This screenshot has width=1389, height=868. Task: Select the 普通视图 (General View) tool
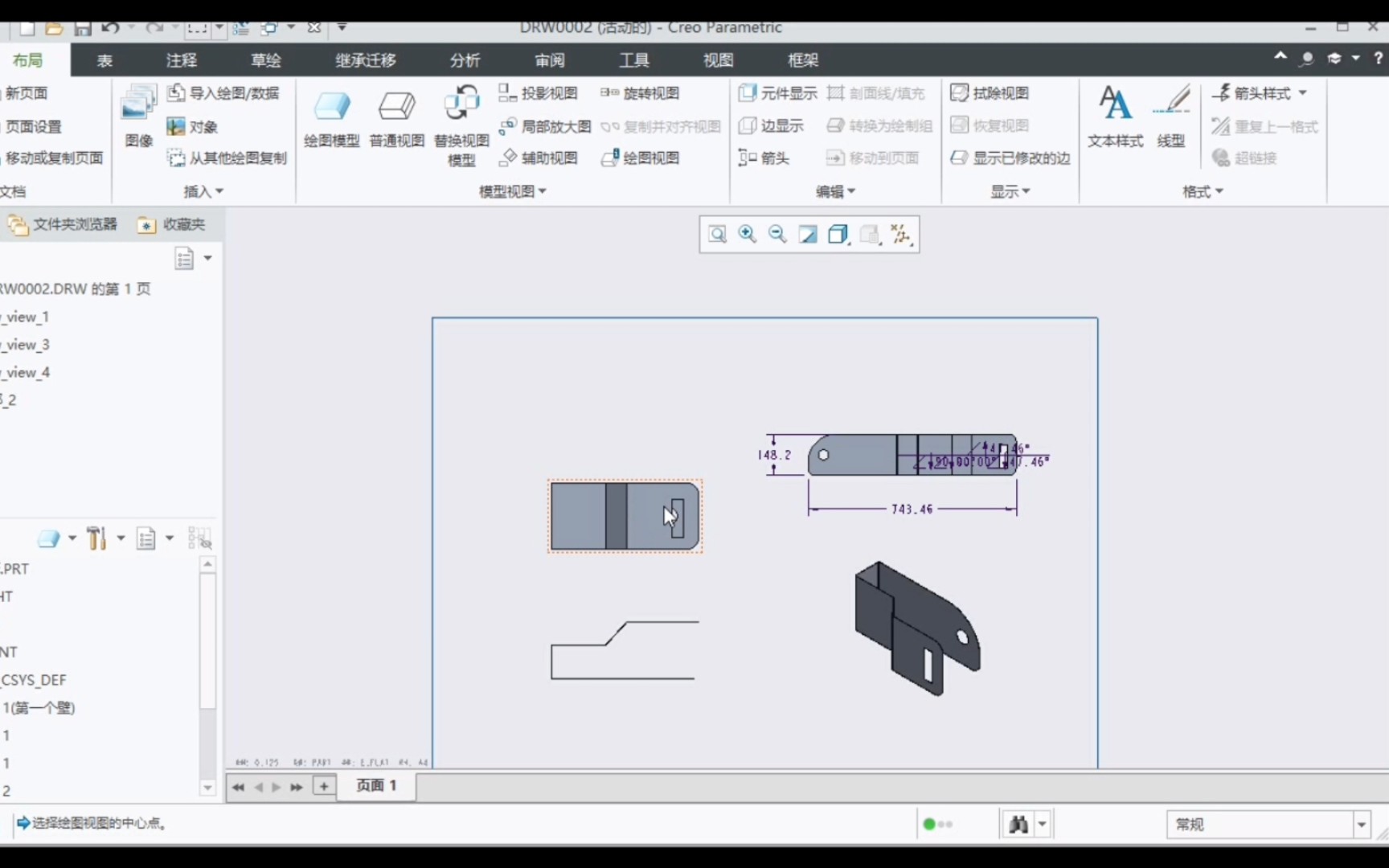pyautogui.click(x=395, y=117)
